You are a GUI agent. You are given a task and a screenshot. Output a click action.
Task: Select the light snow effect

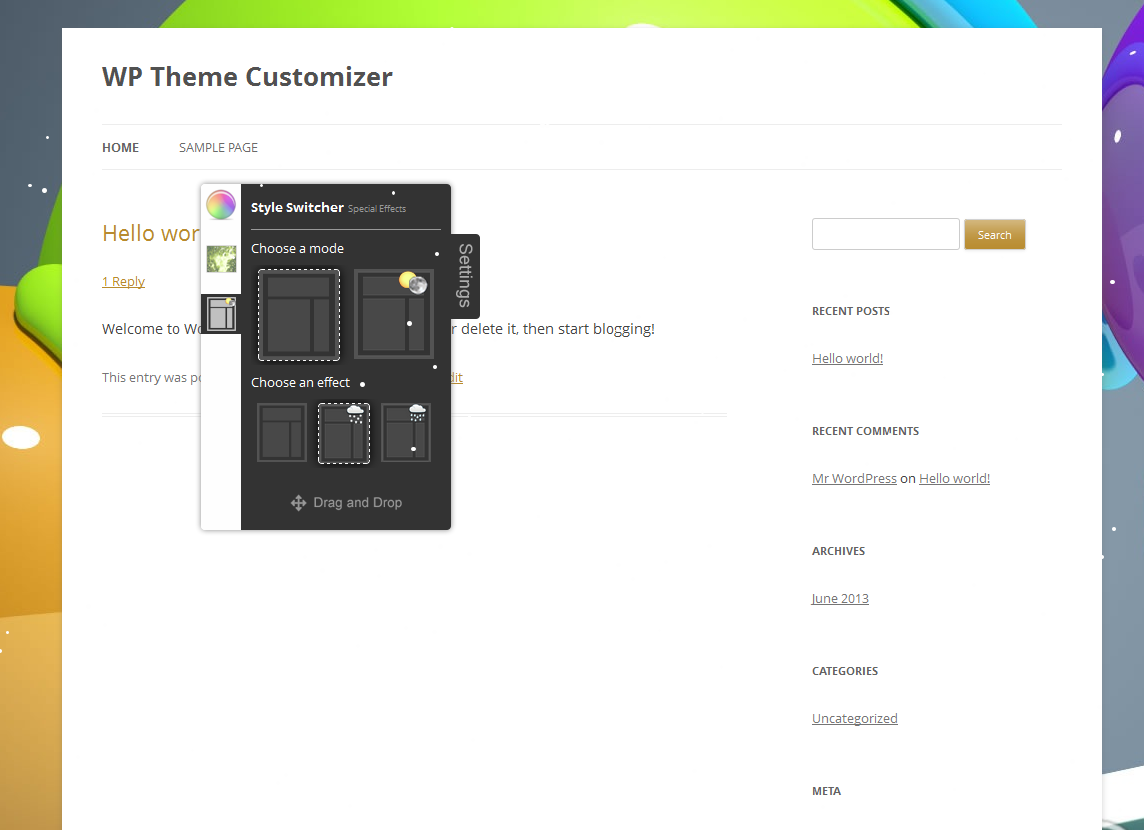click(x=344, y=433)
